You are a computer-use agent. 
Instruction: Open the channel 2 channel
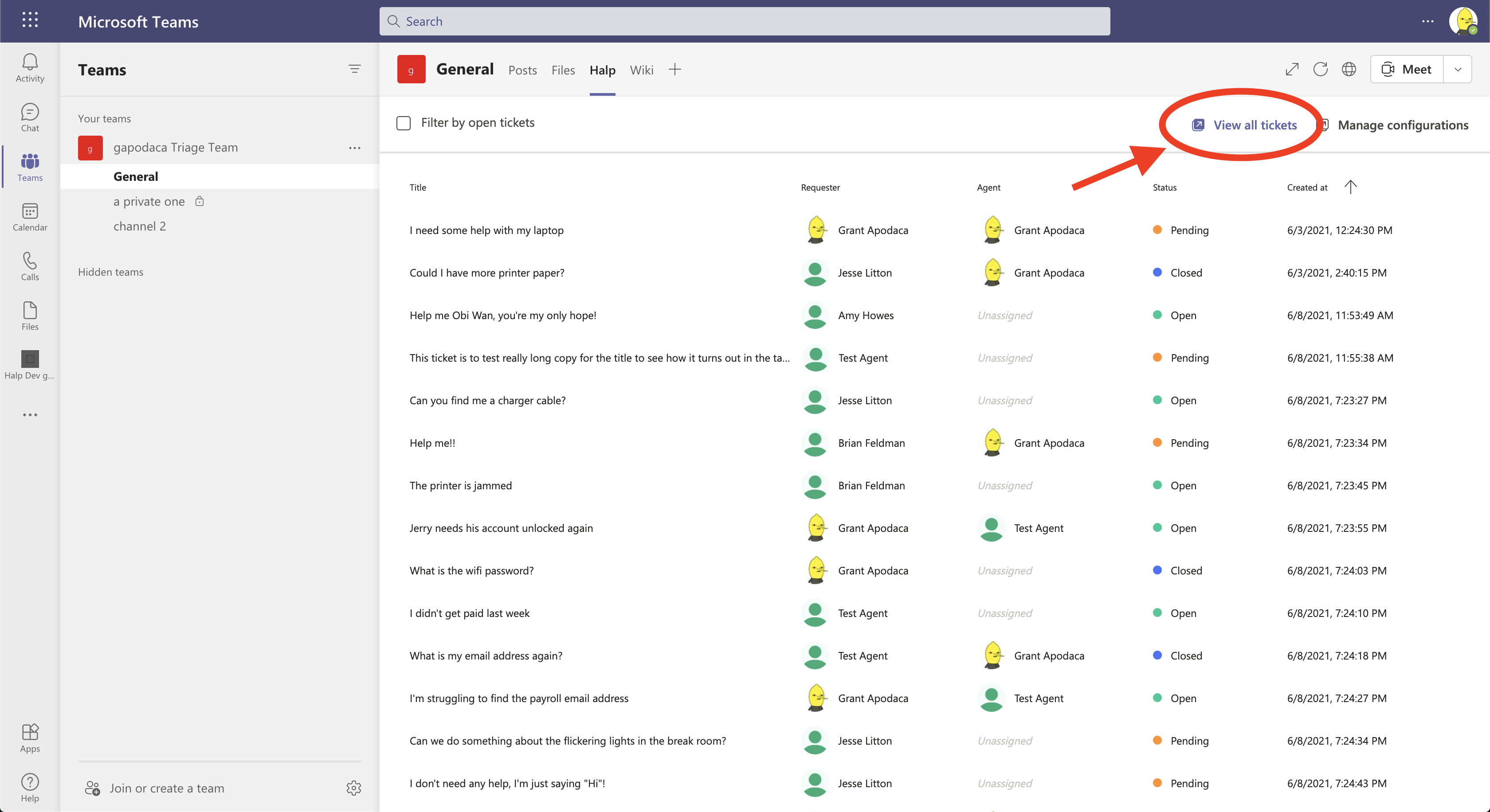click(140, 226)
